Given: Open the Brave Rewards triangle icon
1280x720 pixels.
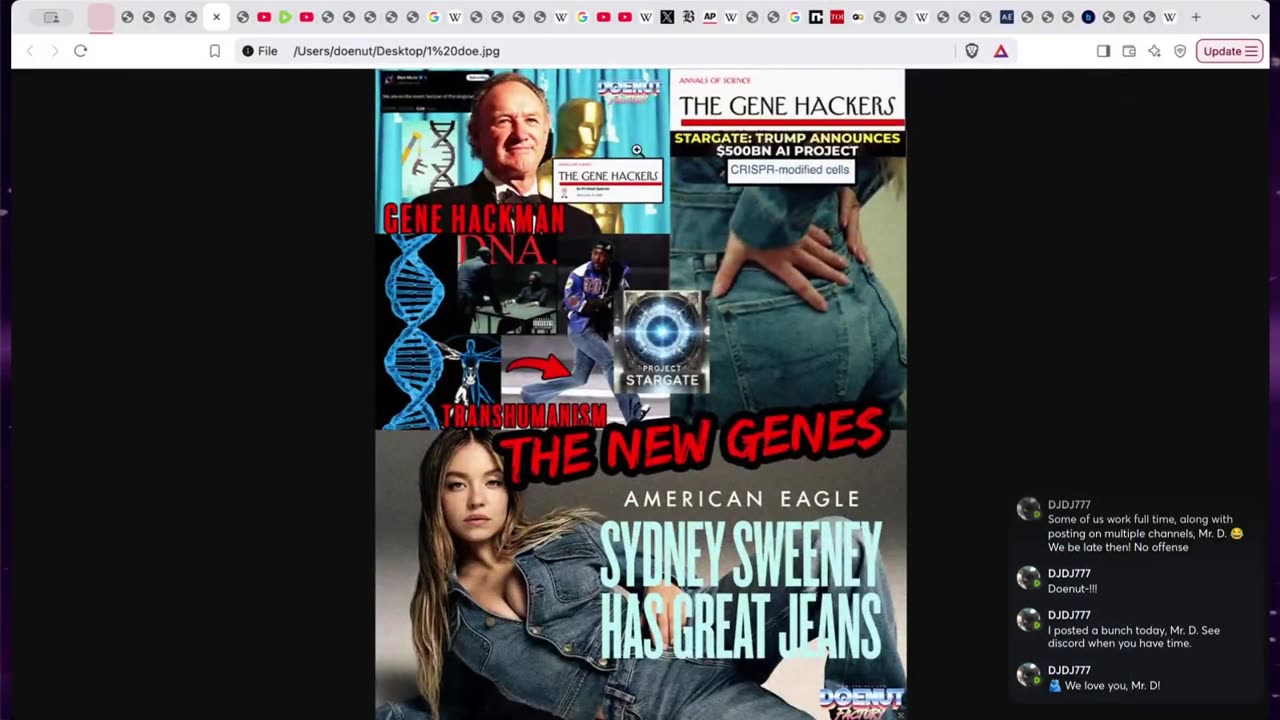Looking at the screenshot, I should (x=1001, y=51).
